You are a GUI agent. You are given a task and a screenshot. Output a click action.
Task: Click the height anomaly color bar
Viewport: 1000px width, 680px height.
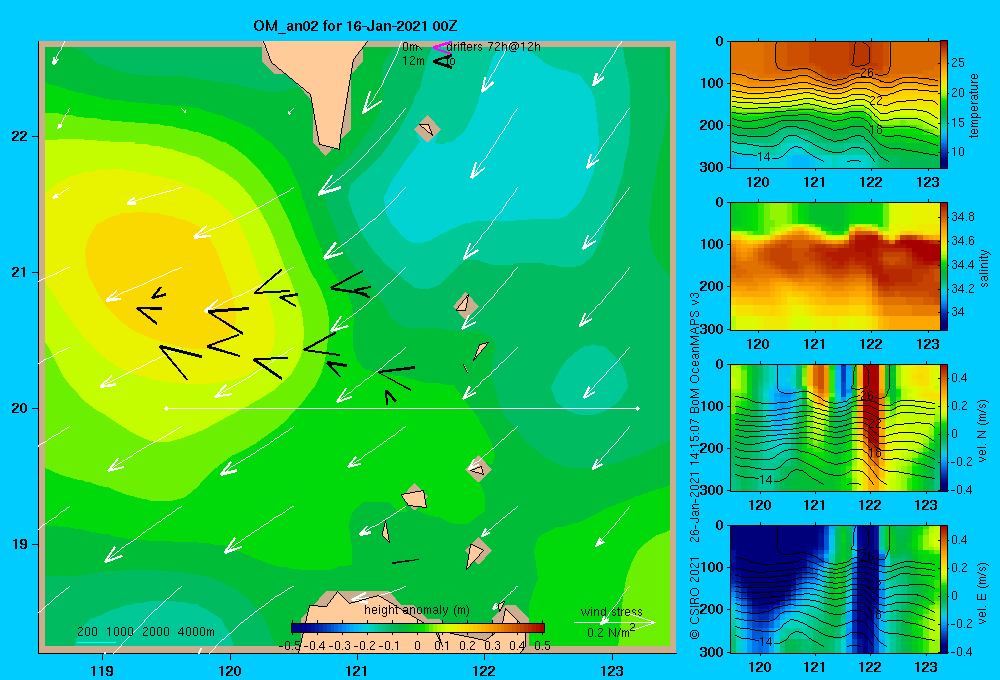[418, 628]
